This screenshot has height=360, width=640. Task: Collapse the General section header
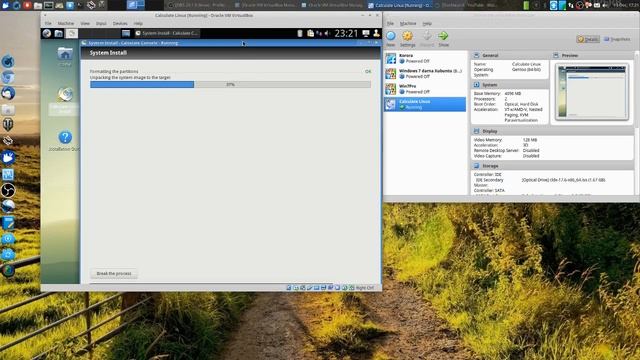(509, 56)
